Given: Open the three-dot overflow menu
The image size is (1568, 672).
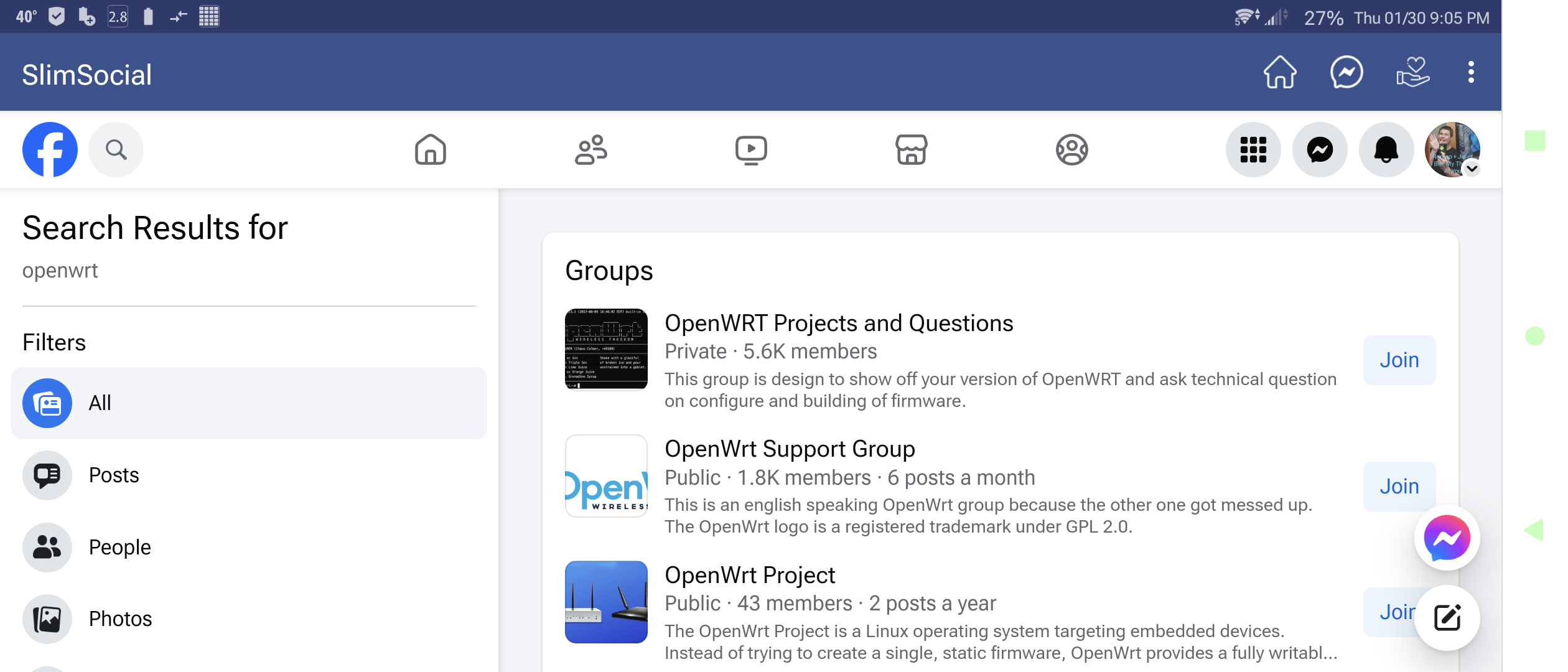Looking at the screenshot, I should point(1470,73).
